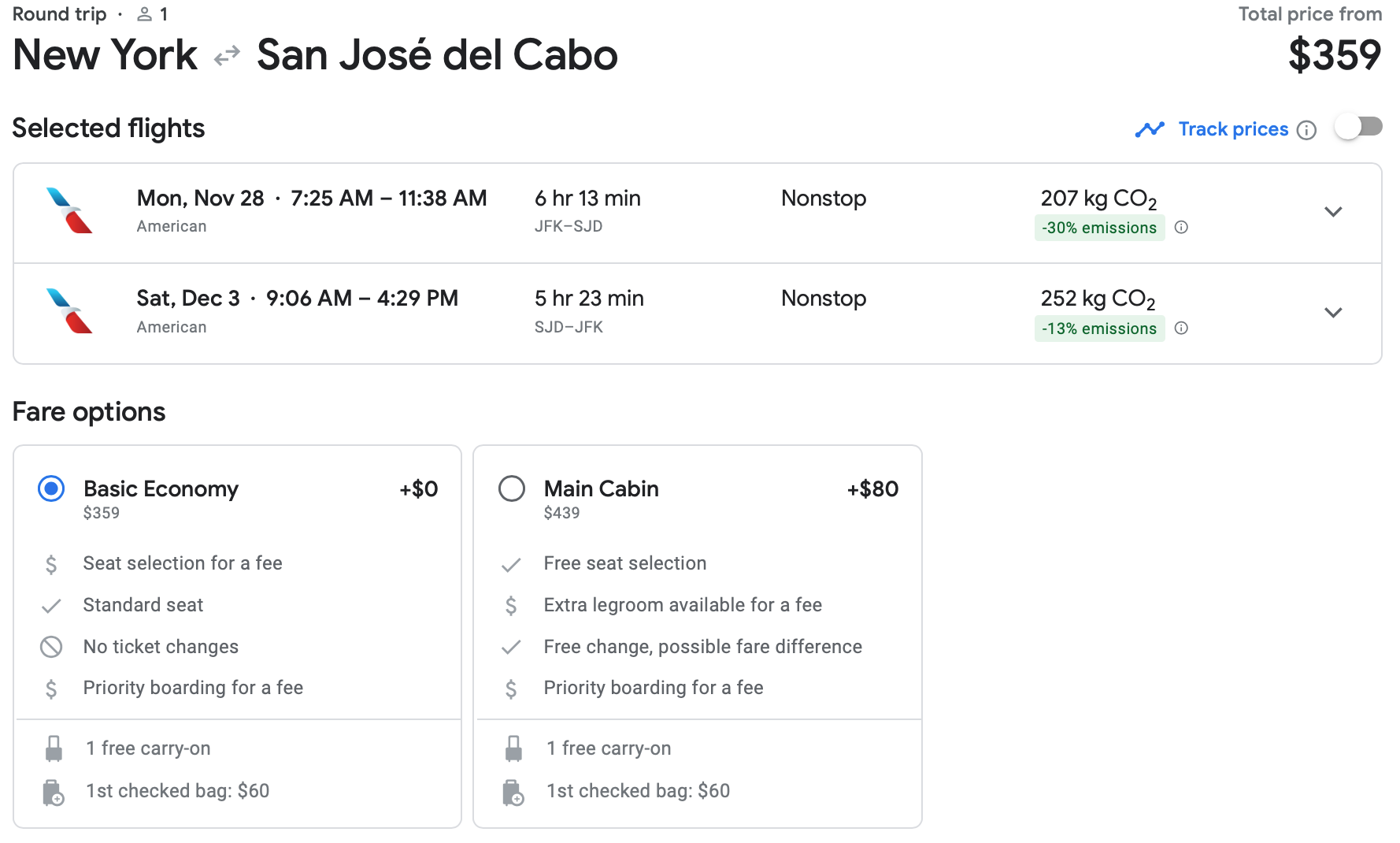Click American Airlines logo on Dec 3 flight
1400x843 pixels.
coord(69,311)
